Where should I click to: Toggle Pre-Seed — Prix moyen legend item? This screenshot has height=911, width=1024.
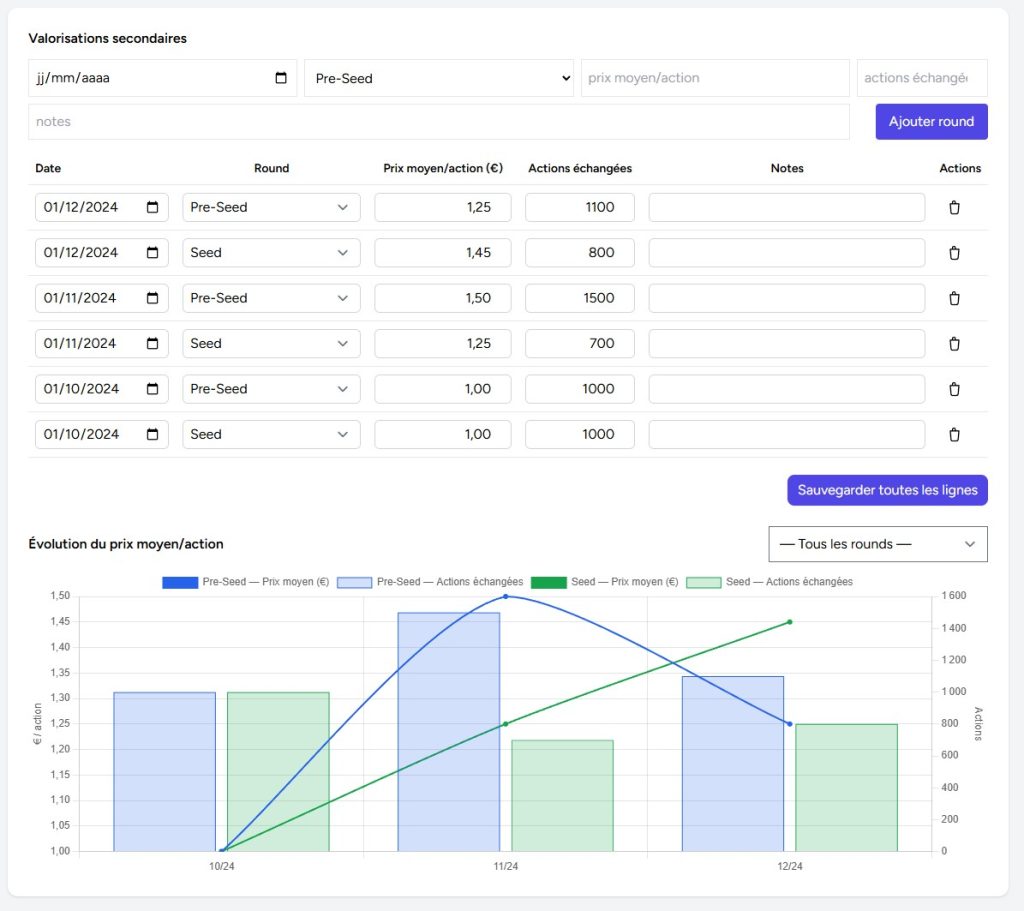245,582
